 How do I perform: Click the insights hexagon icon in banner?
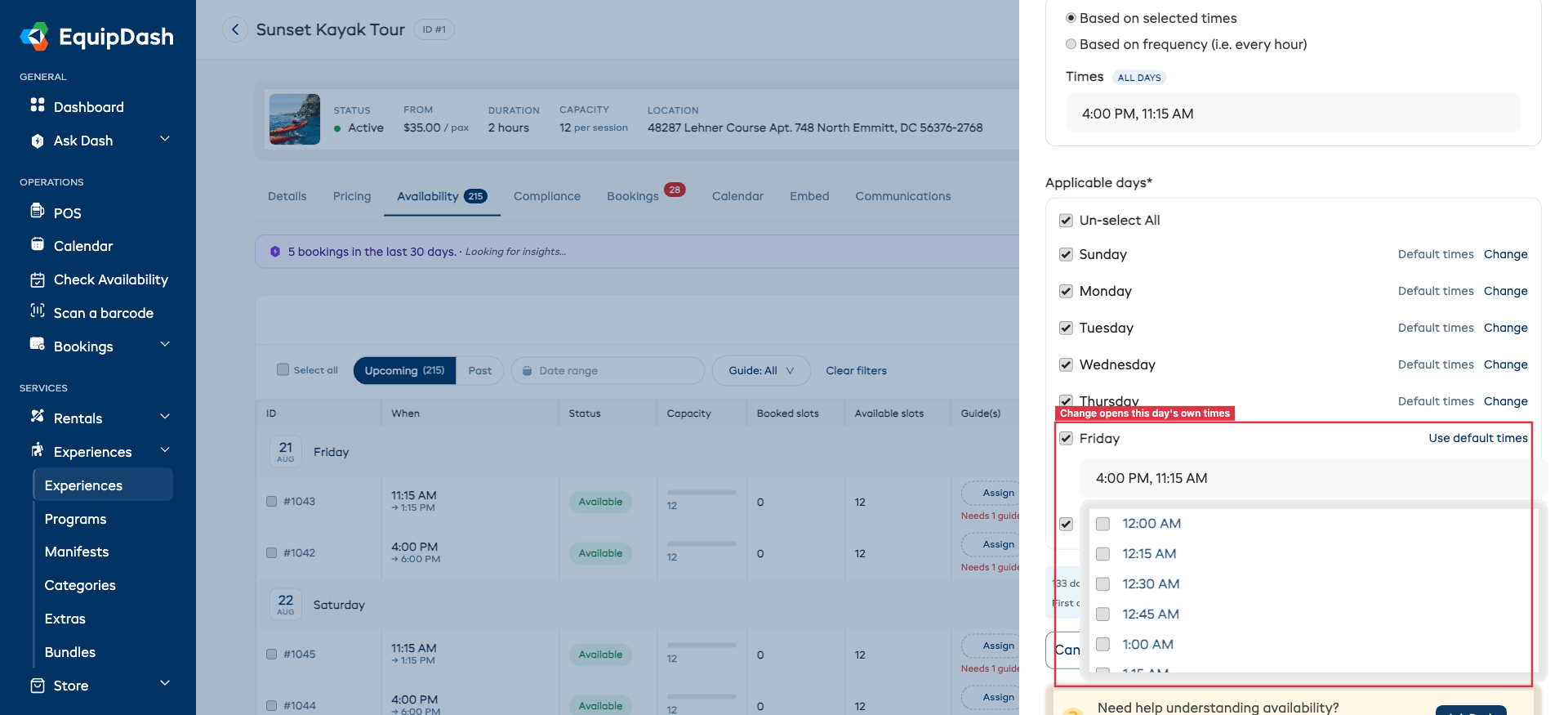point(275,252)
